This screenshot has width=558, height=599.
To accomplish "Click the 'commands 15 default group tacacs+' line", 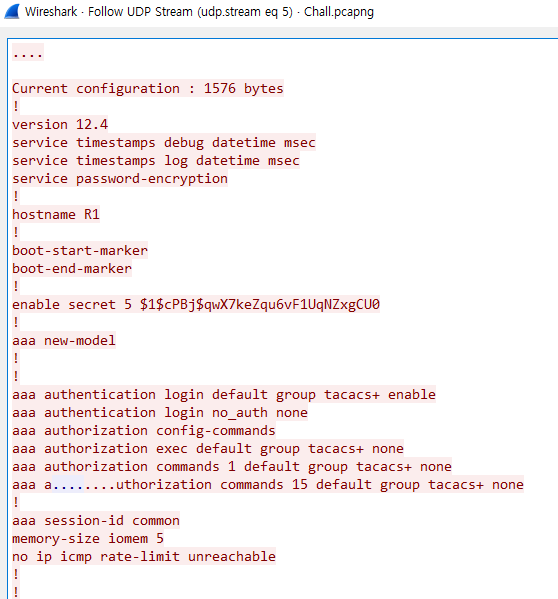I will [268, 484].
